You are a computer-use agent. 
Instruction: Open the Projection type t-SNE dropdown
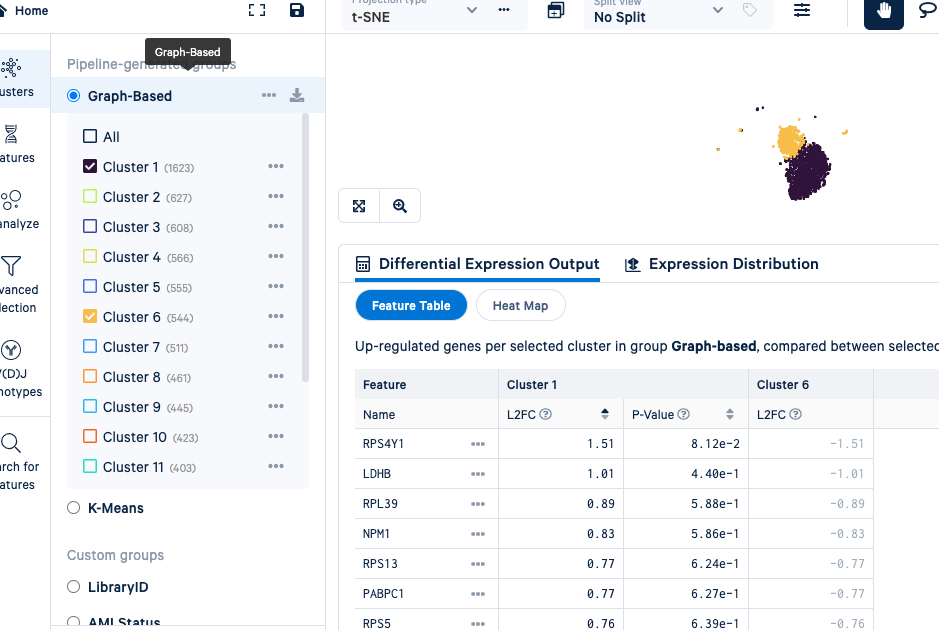click(x=414, y=13)
